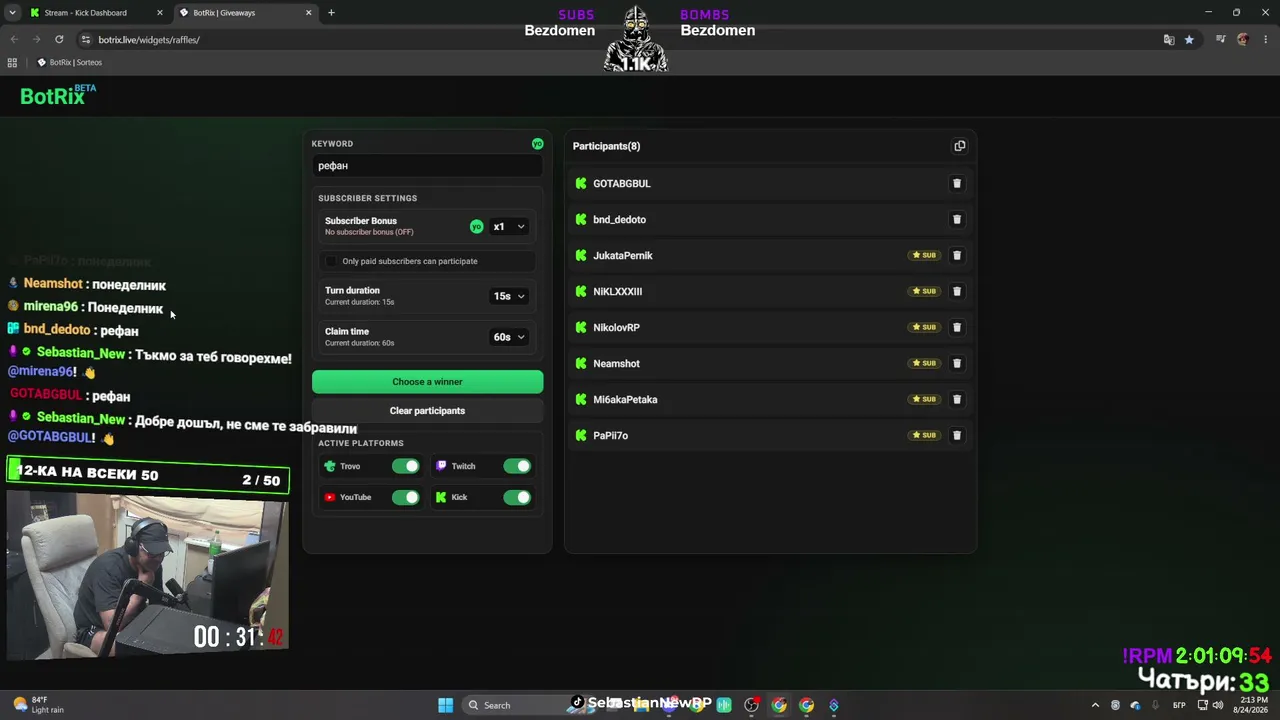The width and height of the screenshot is (1280, 720).
Task: Open the translate page icon in address bar
Action: tap(1169, 40)
